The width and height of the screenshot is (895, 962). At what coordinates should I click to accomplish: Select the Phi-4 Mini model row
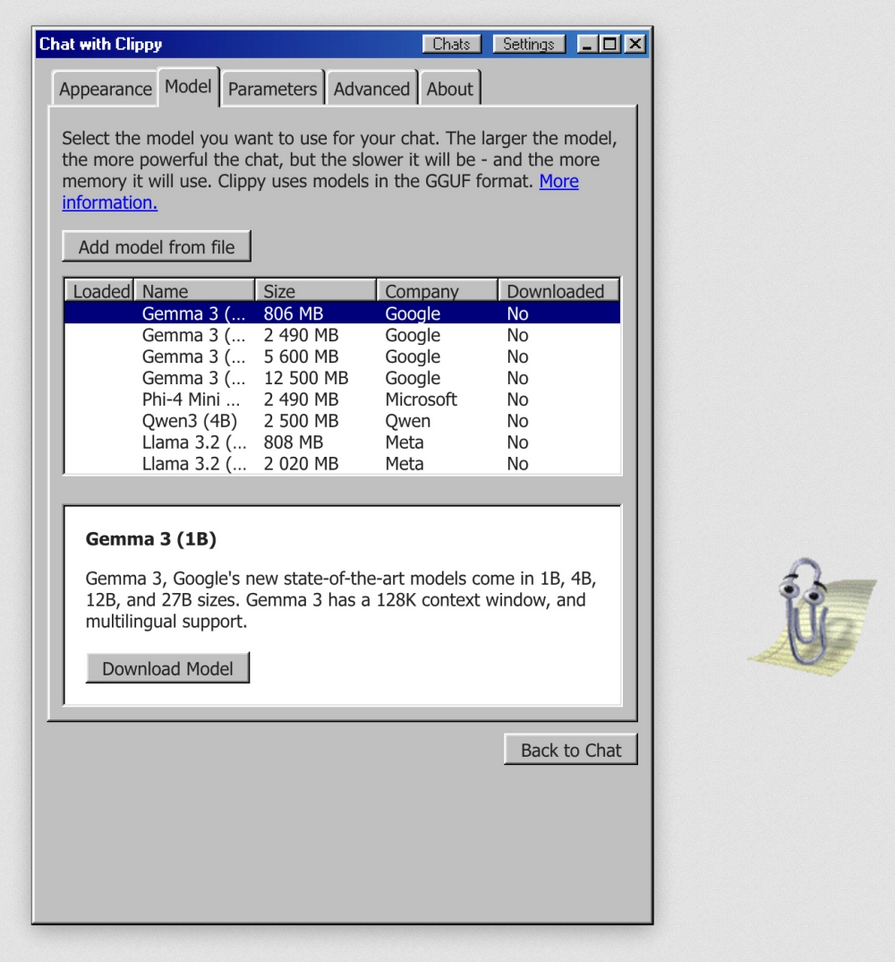pos(342,399)
